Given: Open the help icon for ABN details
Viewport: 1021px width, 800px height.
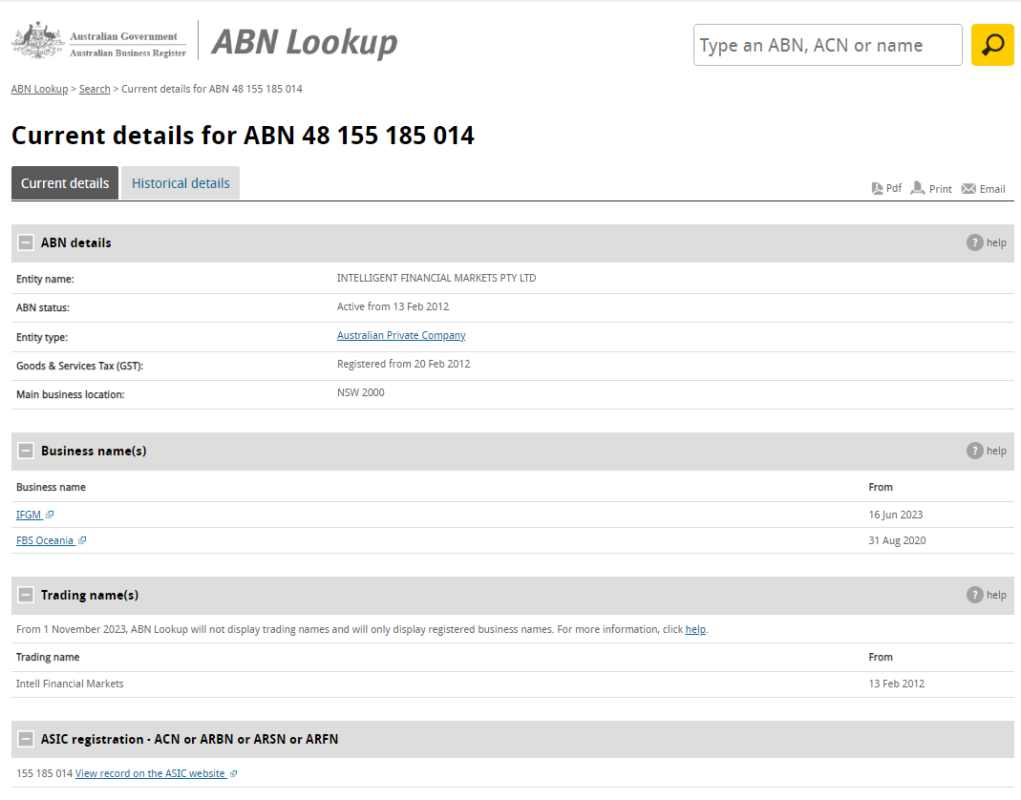Looking at the screenshot, I should (x=974, y=243).
